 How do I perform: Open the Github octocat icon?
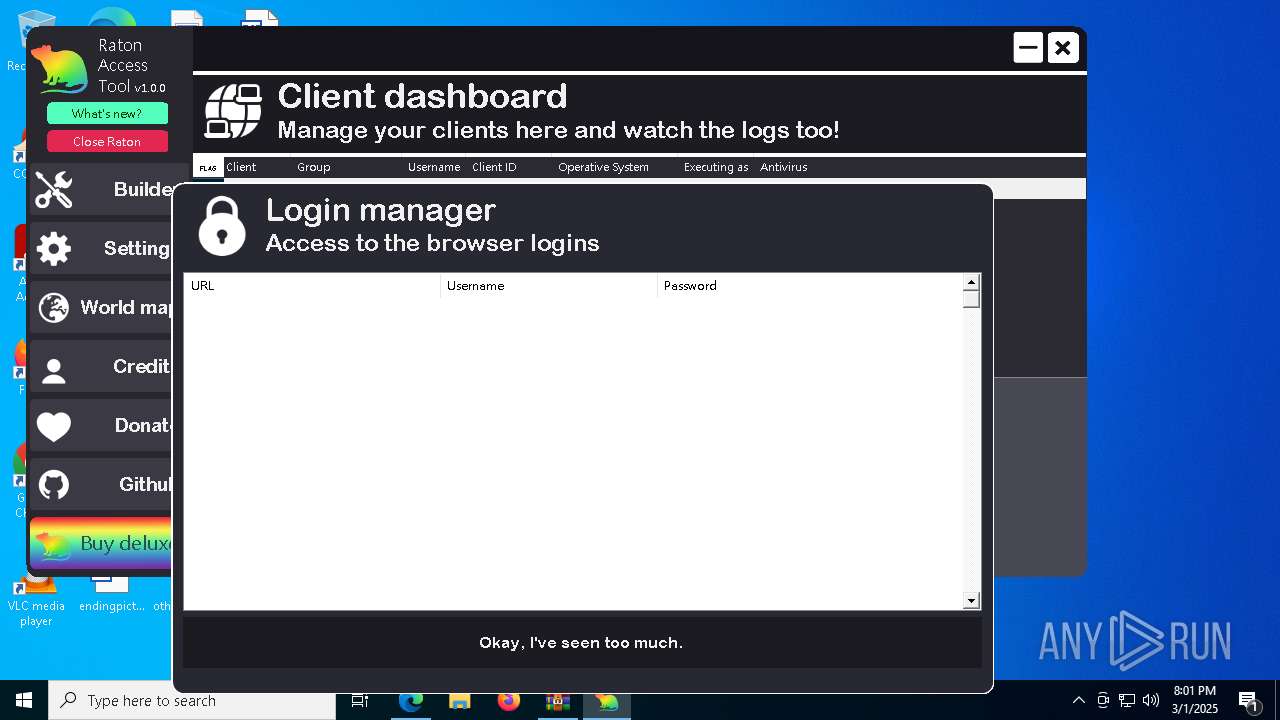(54, 485)
